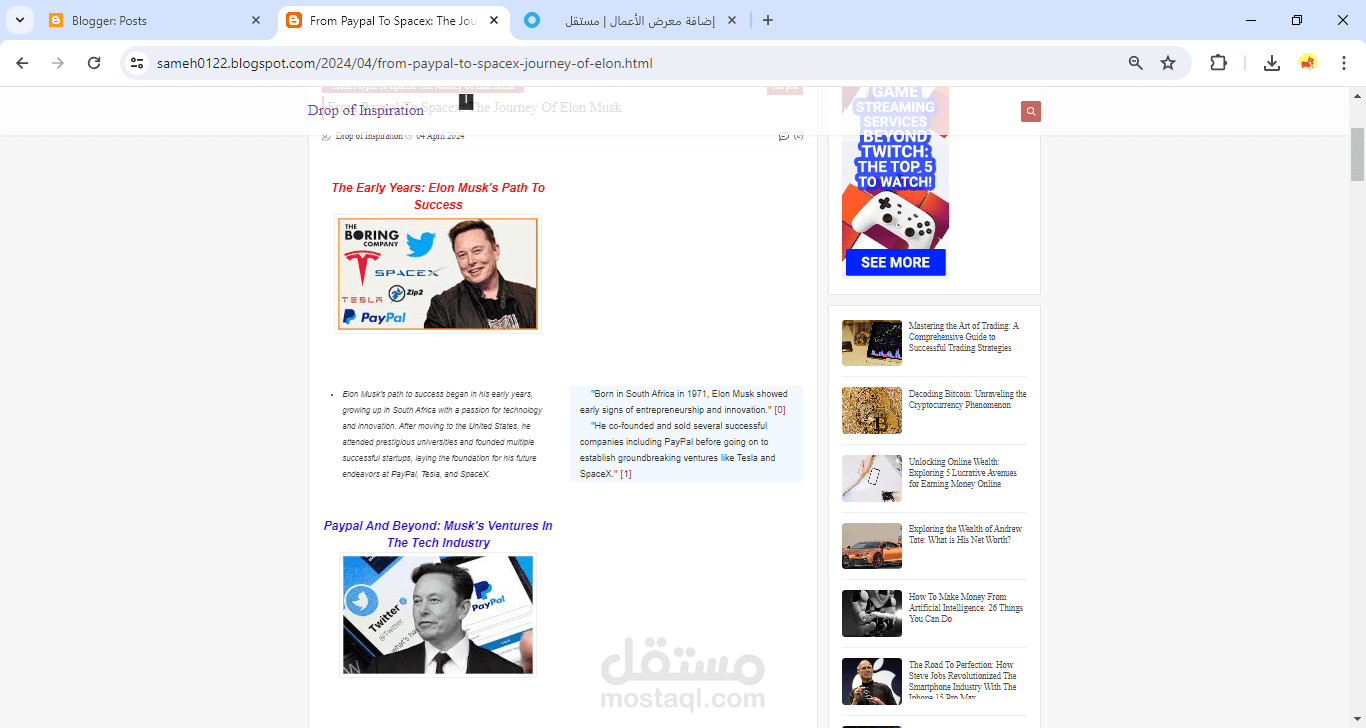Open a new tab with plus button
1366x728 pixels.
768,20
